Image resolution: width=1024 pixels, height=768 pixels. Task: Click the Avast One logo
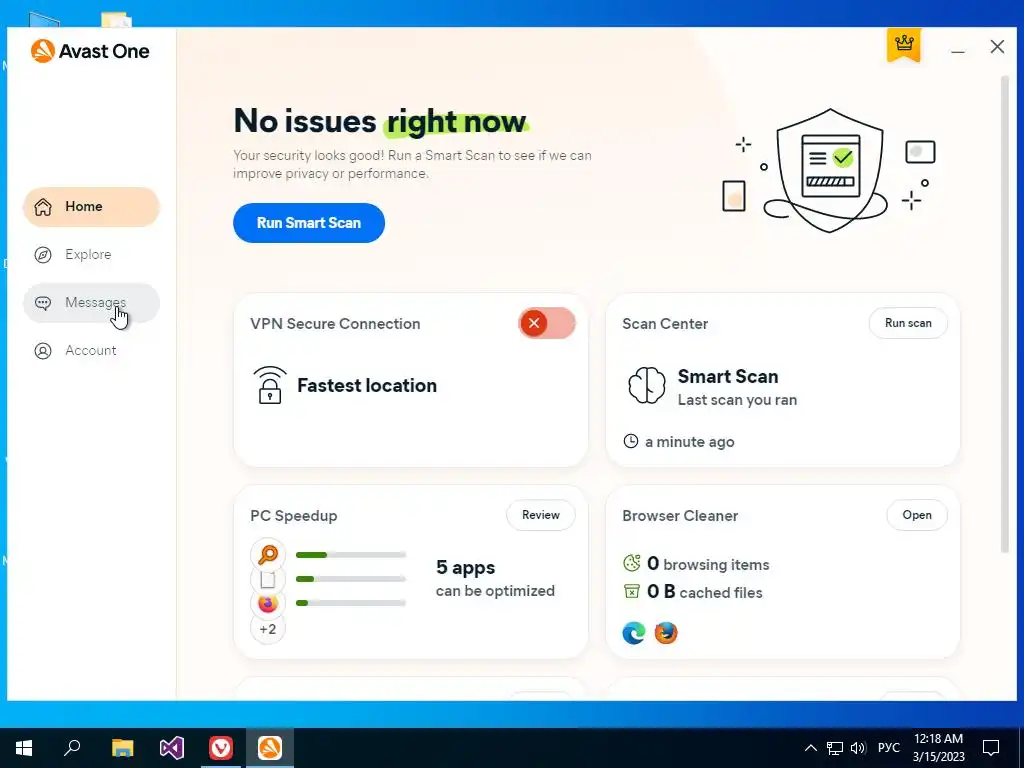(x=90, y=51)
